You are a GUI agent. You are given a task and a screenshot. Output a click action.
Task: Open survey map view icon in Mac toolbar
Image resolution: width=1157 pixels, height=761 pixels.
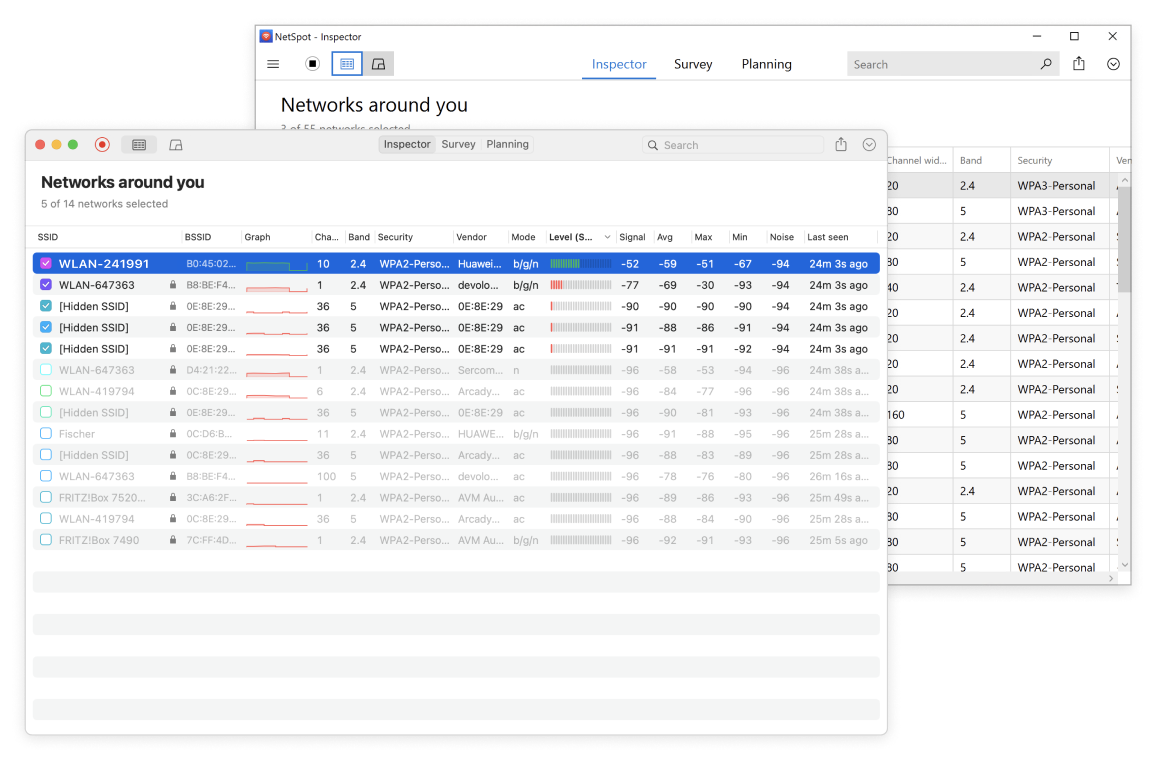click(x=176, y=145)
